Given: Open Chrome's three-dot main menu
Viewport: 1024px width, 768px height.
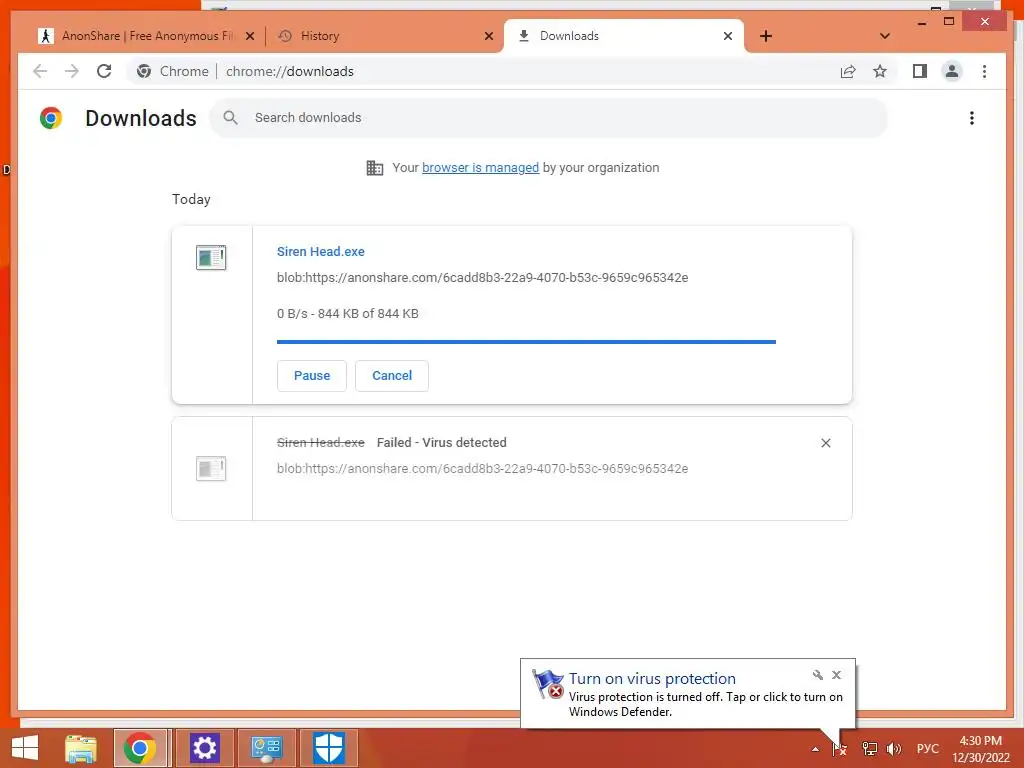Looking at the screenshot, I should tap(984, 71).
